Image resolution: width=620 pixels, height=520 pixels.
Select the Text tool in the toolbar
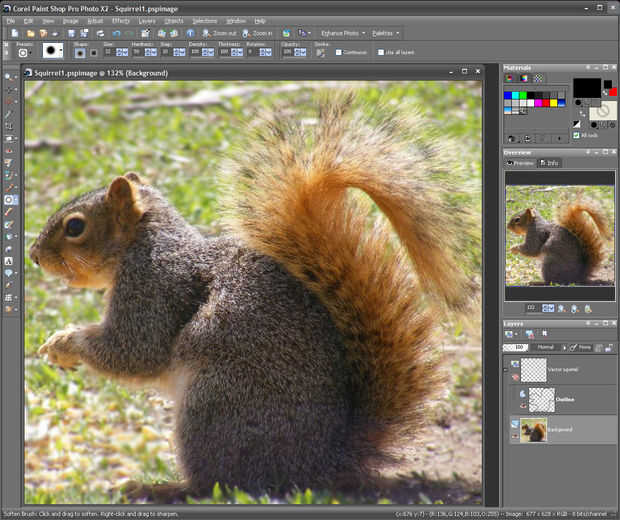9,260
